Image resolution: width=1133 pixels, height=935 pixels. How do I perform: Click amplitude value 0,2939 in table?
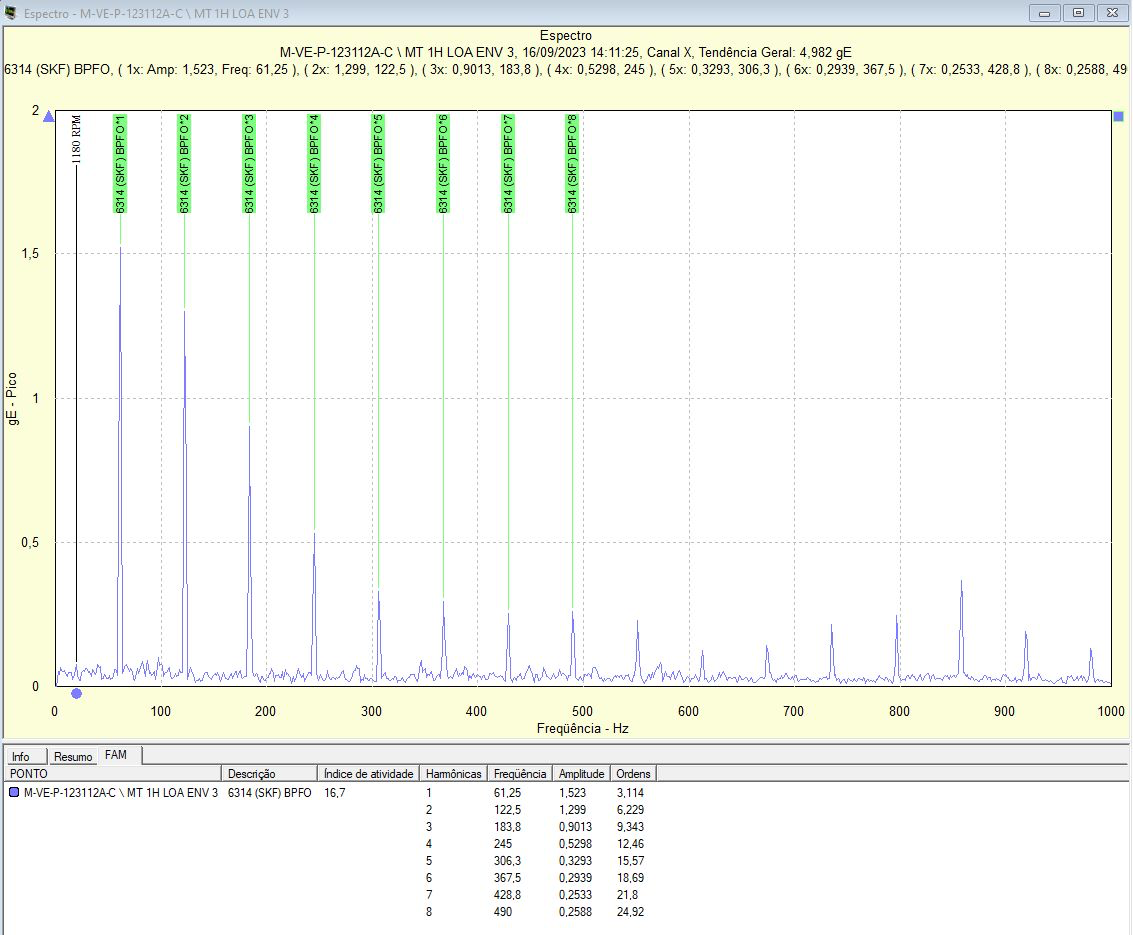click(575, 878)
